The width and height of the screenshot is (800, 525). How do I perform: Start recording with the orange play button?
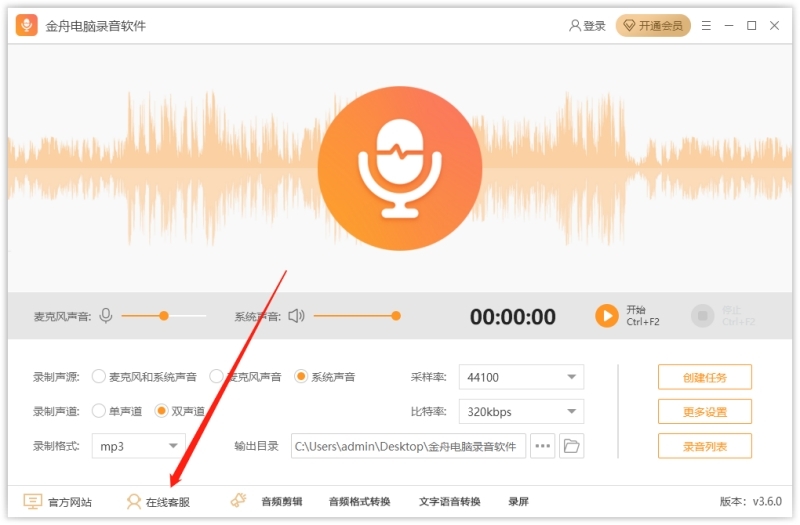point(607,316)
